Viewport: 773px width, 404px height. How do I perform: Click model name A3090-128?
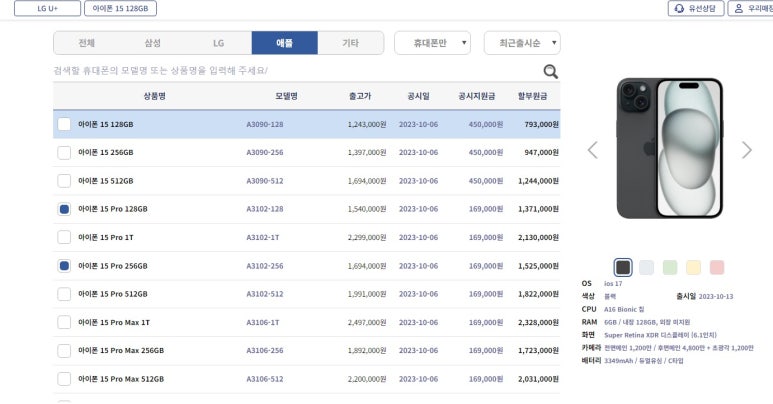point(265,124)
